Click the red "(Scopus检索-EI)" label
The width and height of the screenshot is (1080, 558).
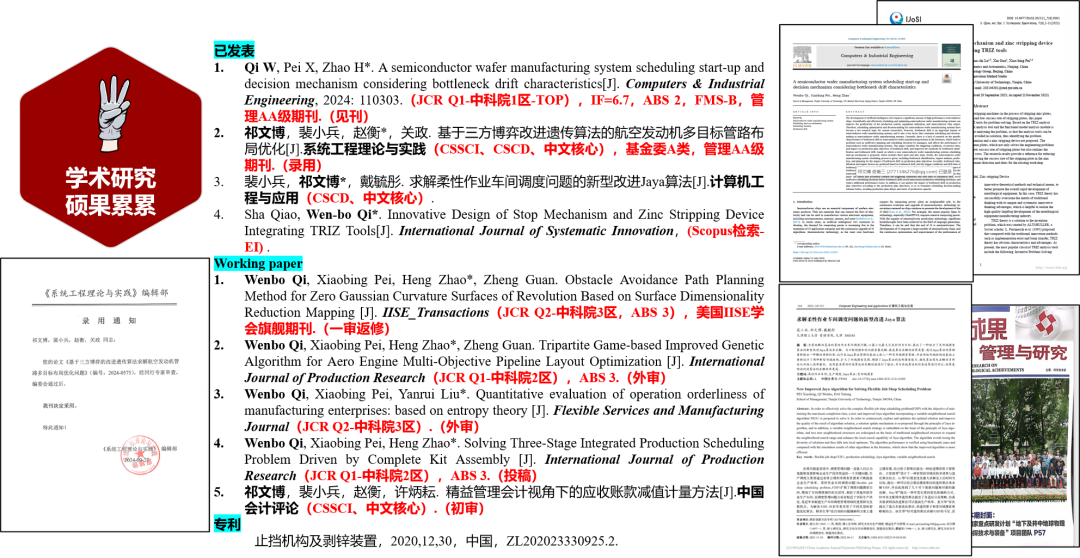(504, 238)
